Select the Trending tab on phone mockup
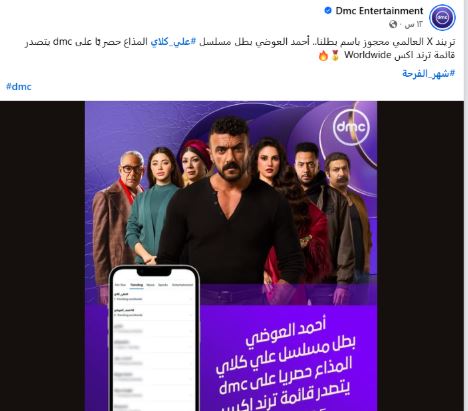 (x=137, y=285)
